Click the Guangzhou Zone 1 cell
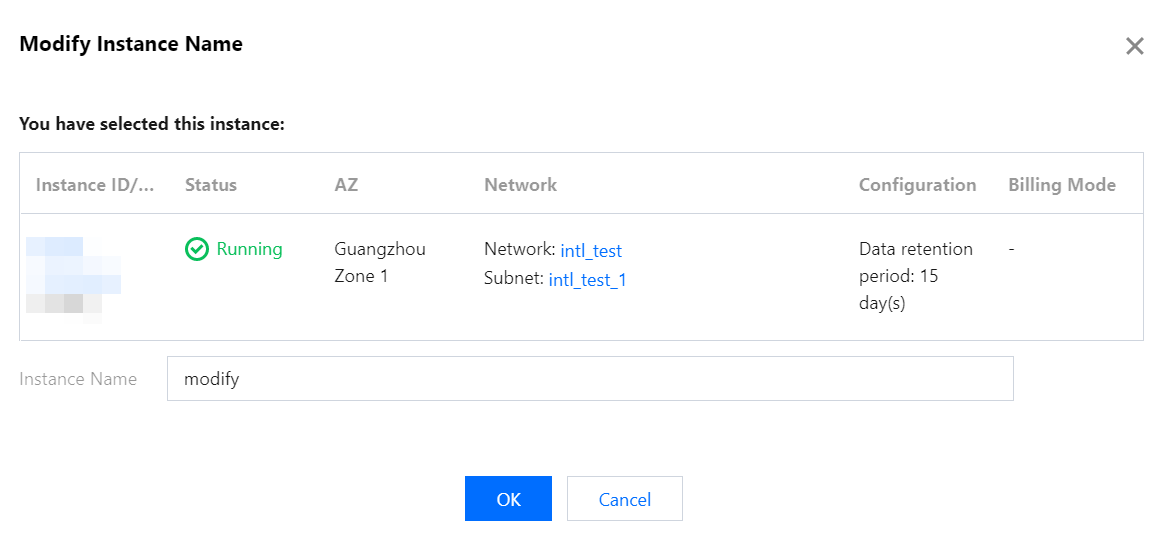The height and width of the screenshot is (545, 1172). (379, 262)
